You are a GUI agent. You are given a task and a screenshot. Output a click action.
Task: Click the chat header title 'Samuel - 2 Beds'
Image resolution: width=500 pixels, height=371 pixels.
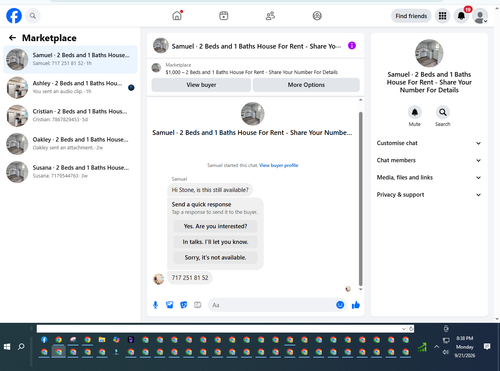(256, 46)
